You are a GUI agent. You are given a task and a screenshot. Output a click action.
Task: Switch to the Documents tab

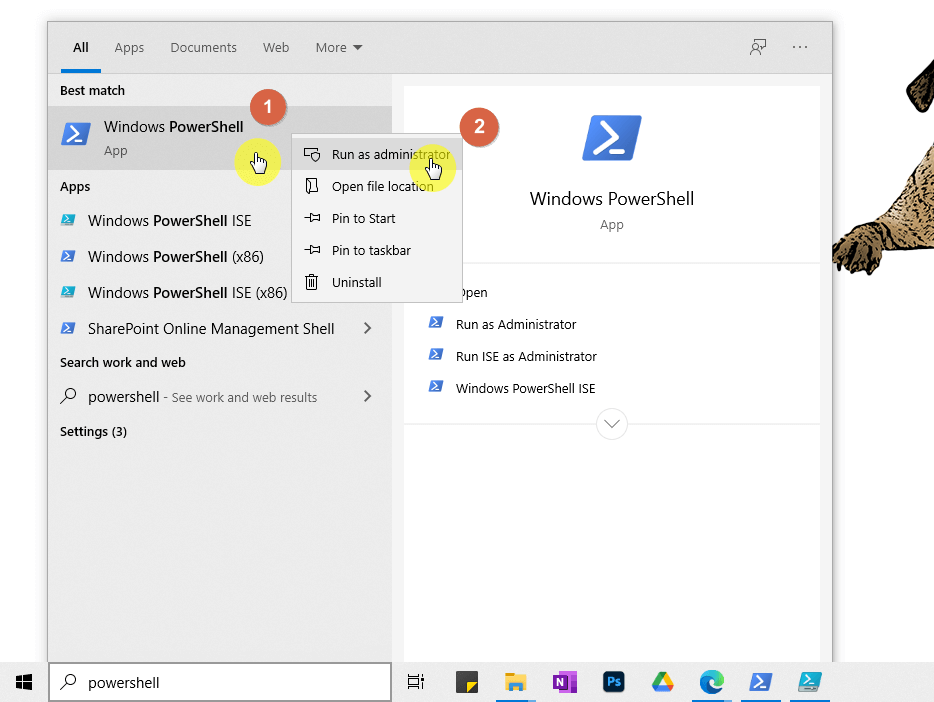[x=203, y=48]
